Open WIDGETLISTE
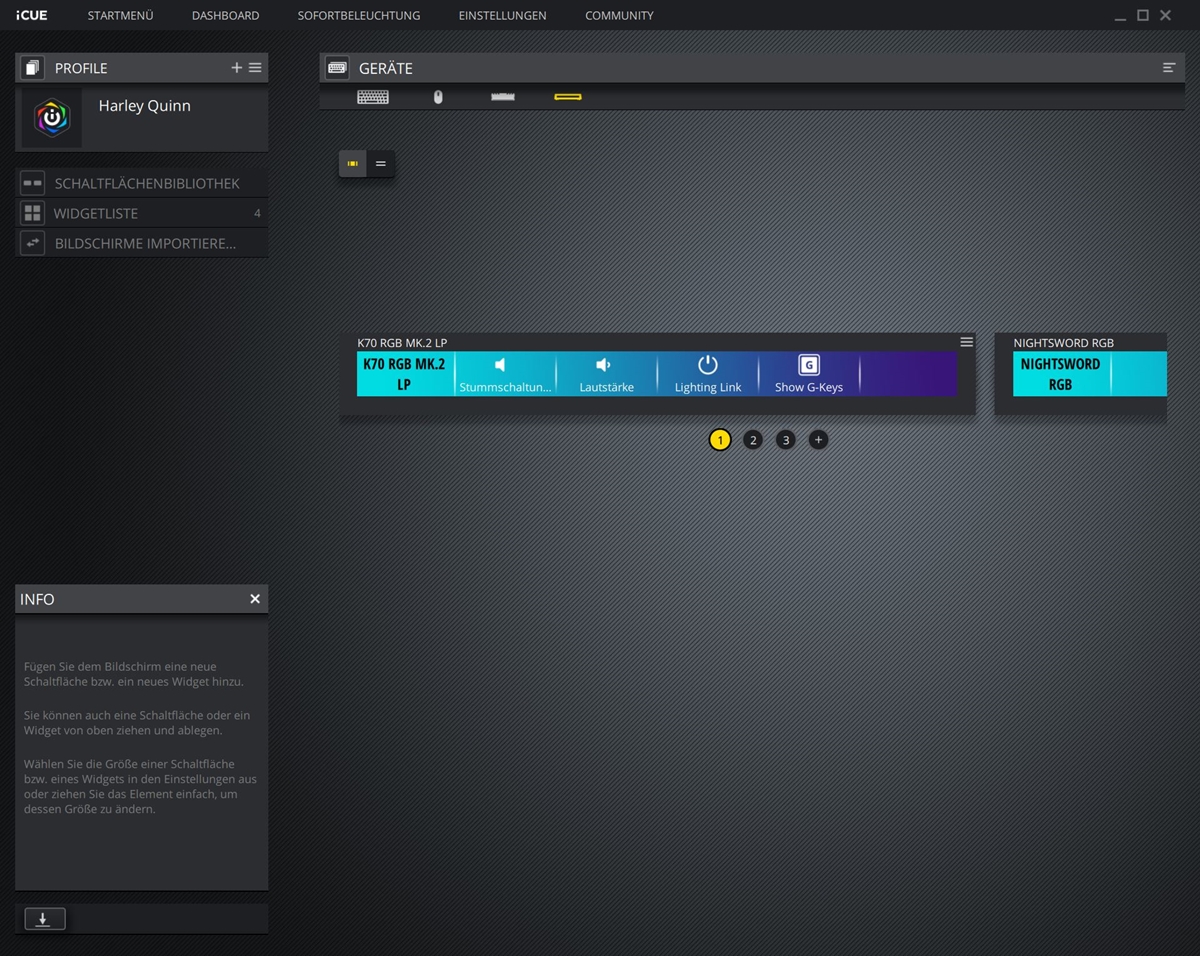 (x=142, y=213)
